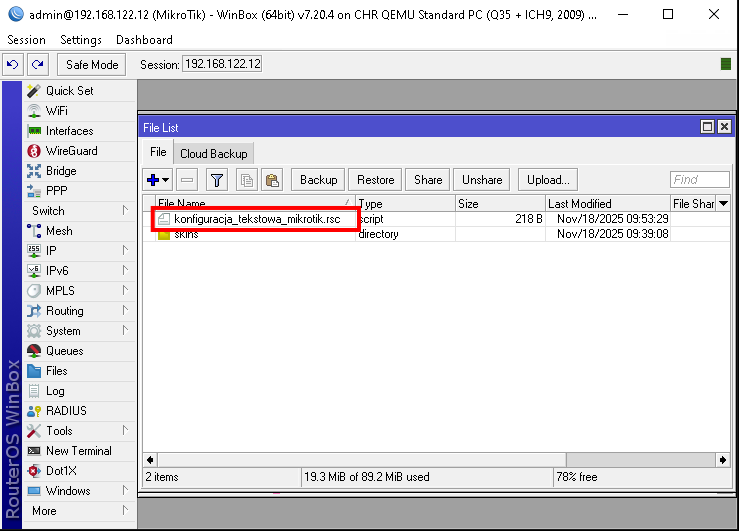
Task: Click the Upload... button
Action: [548, 180]
